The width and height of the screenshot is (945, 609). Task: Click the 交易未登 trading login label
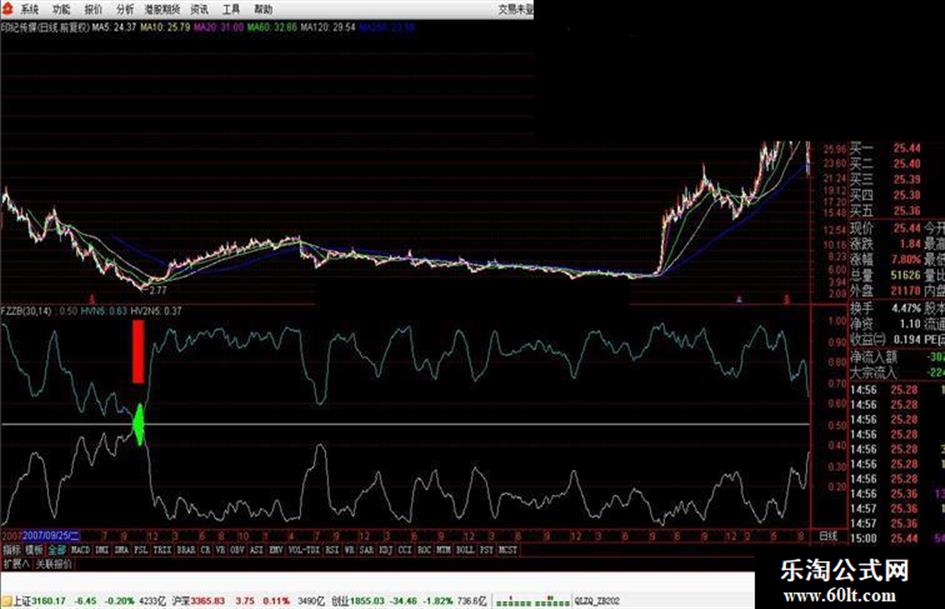[x=516, y=9]
